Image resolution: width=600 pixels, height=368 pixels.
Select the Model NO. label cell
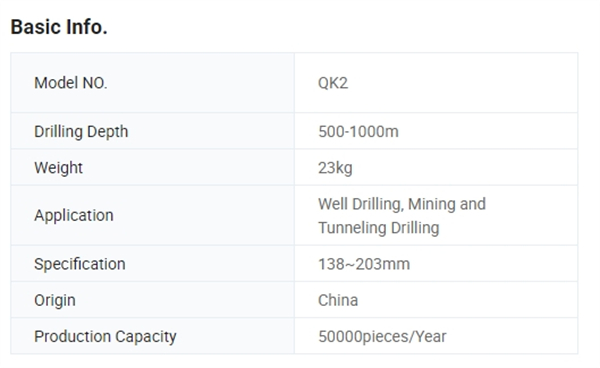153,83
